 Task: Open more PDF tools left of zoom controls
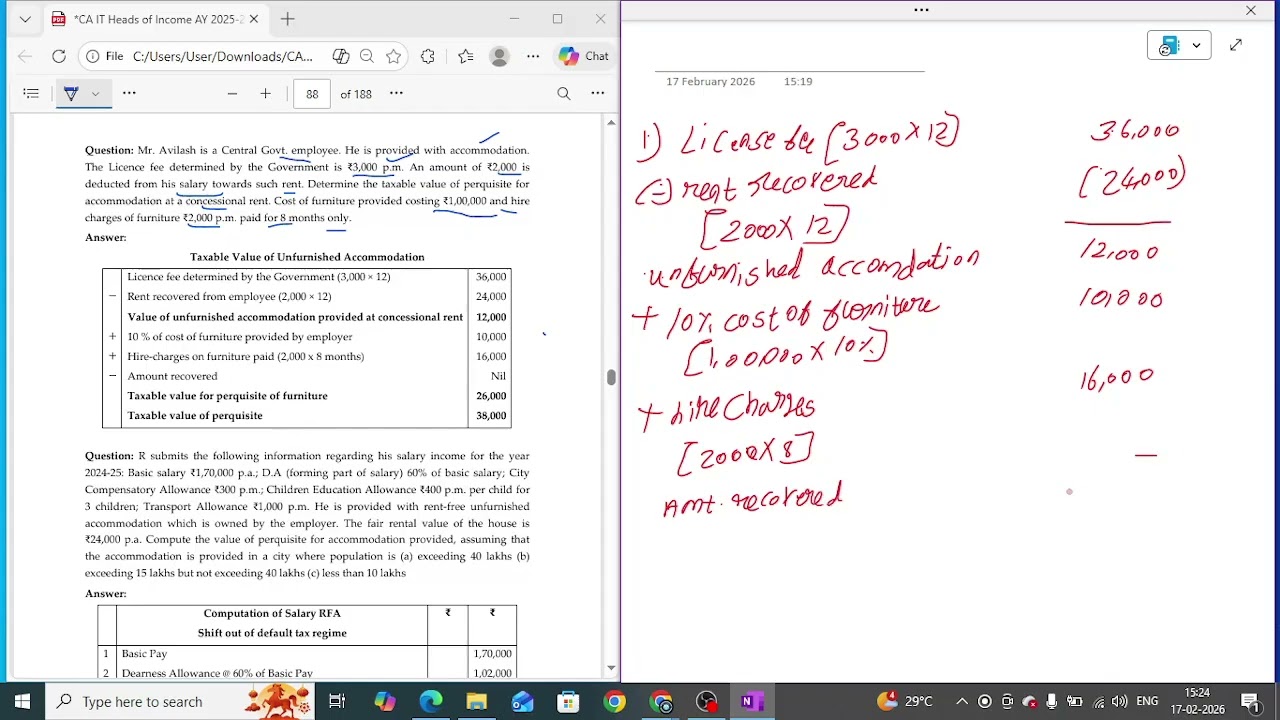[x=129, y=93]
